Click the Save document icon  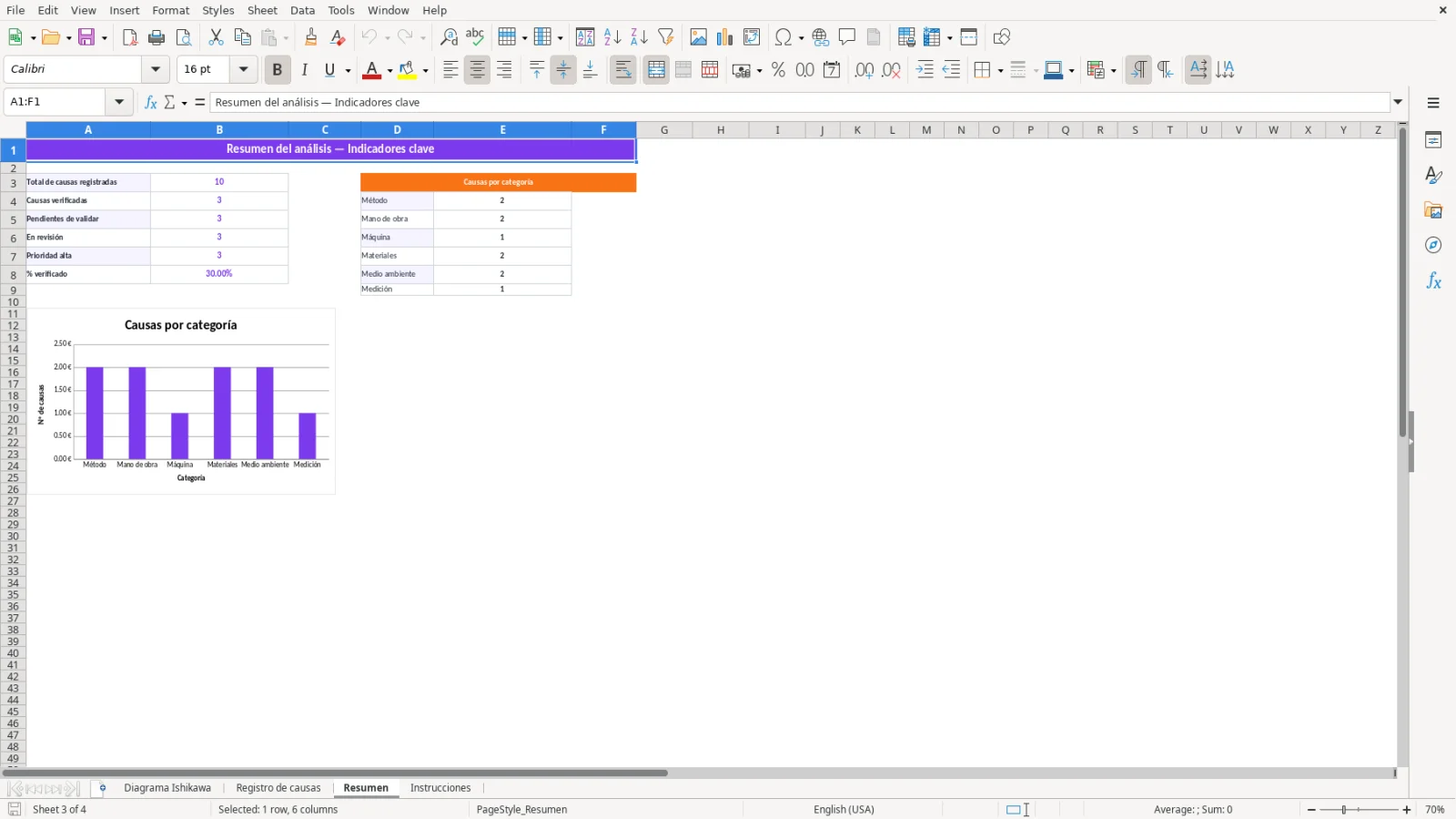(x=87, y=37)
